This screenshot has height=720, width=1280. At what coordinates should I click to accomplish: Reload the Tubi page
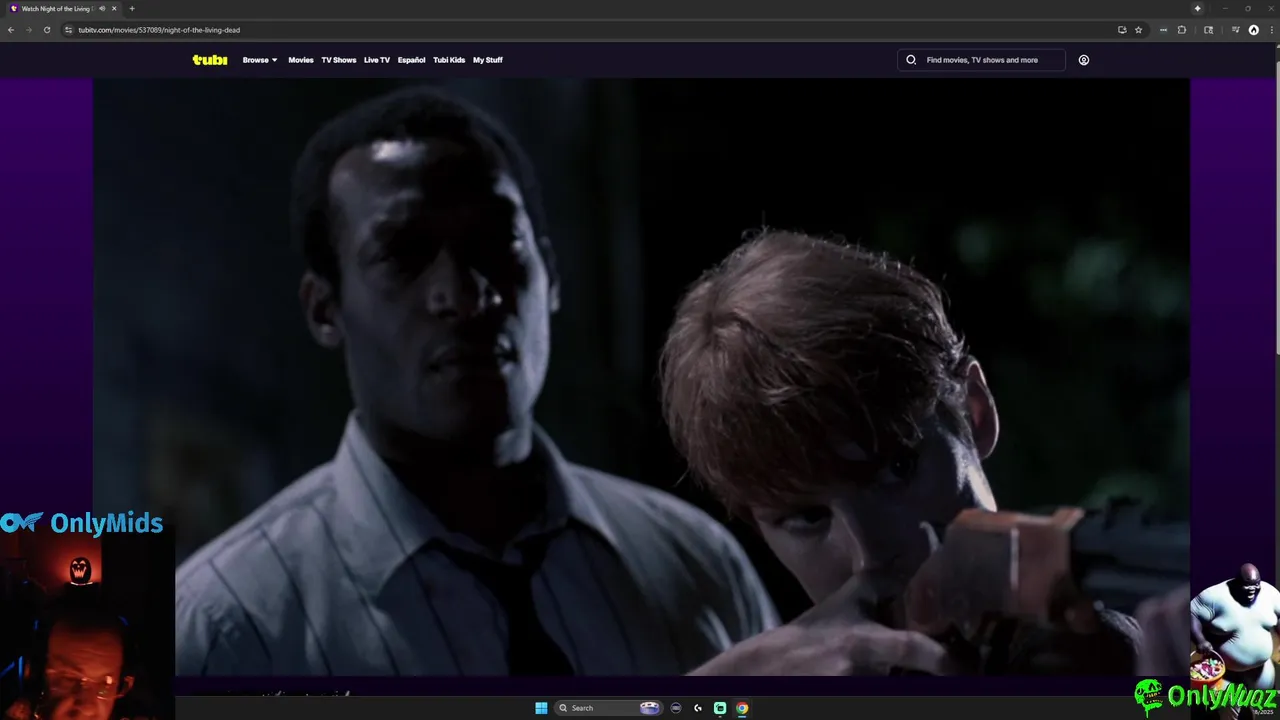[x=46, y=30]
